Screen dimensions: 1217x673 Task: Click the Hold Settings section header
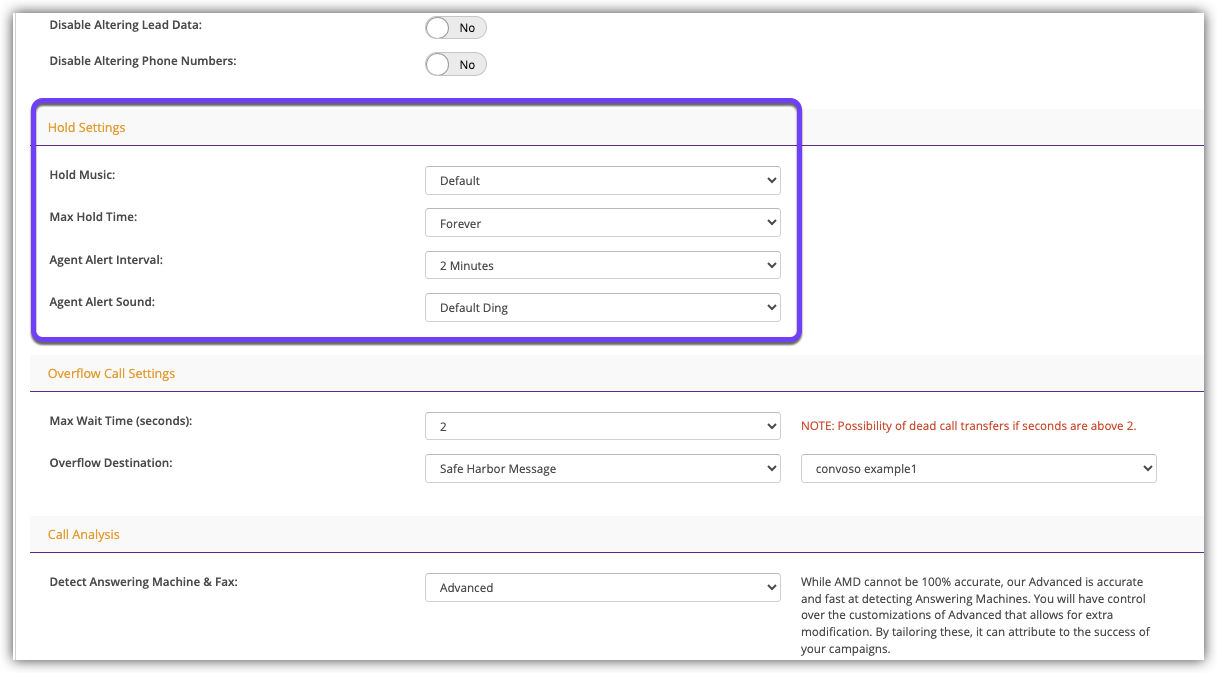(x=87, y=127)
